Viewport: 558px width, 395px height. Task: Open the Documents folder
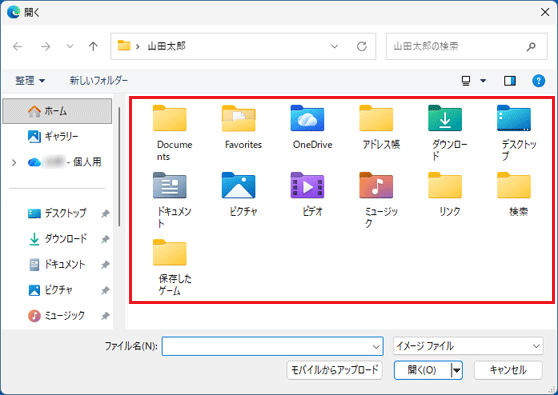pos(170,119)
